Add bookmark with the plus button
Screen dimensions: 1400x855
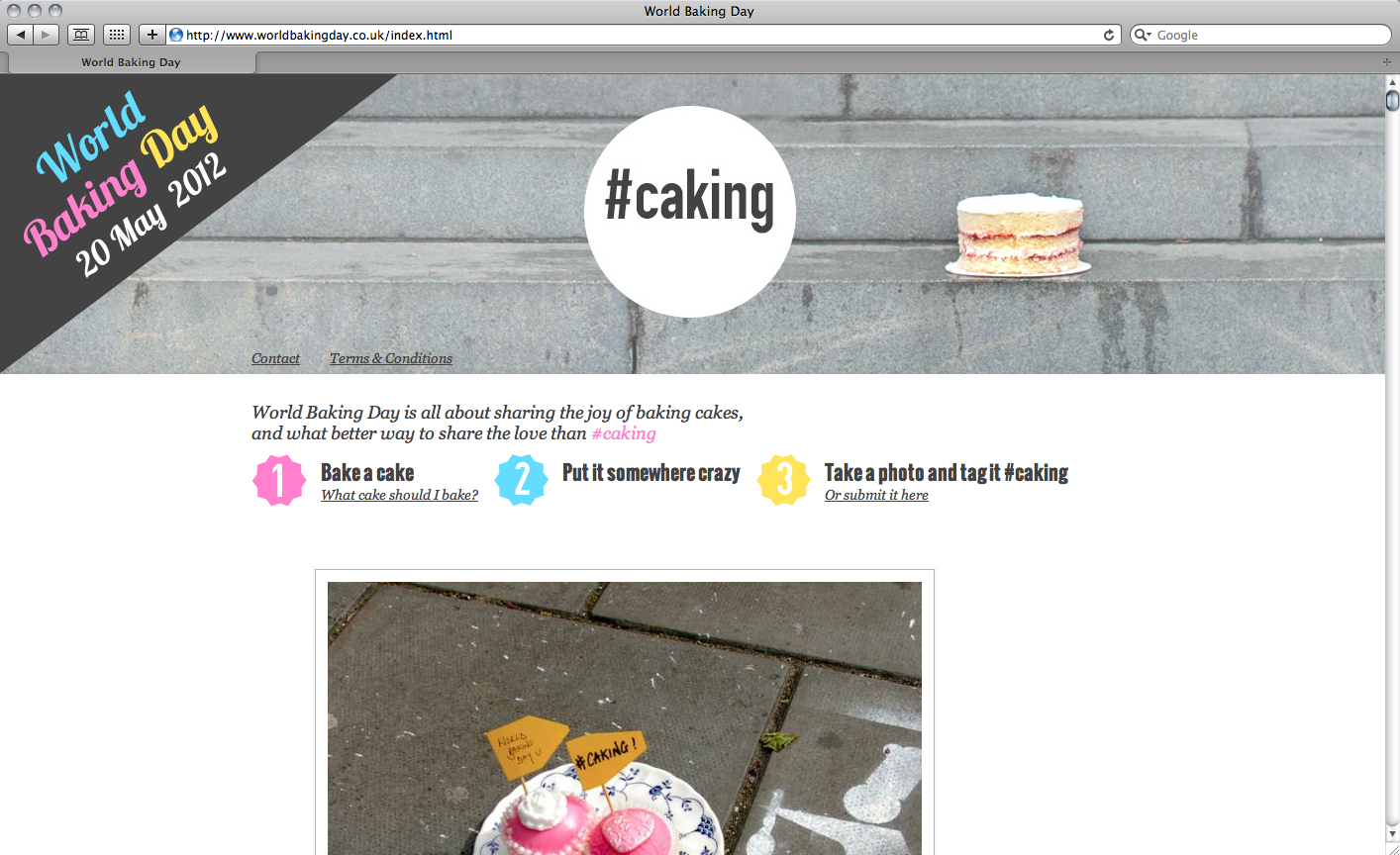coord(151,35)
